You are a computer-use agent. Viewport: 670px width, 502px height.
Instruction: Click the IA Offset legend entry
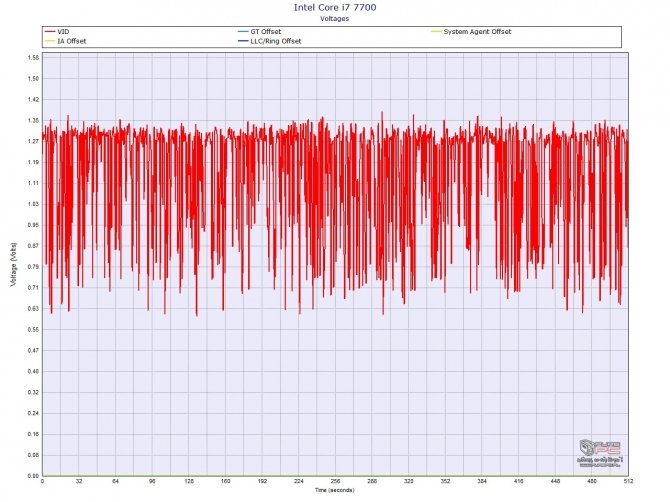pyautogui.click(x=65, y=41)
